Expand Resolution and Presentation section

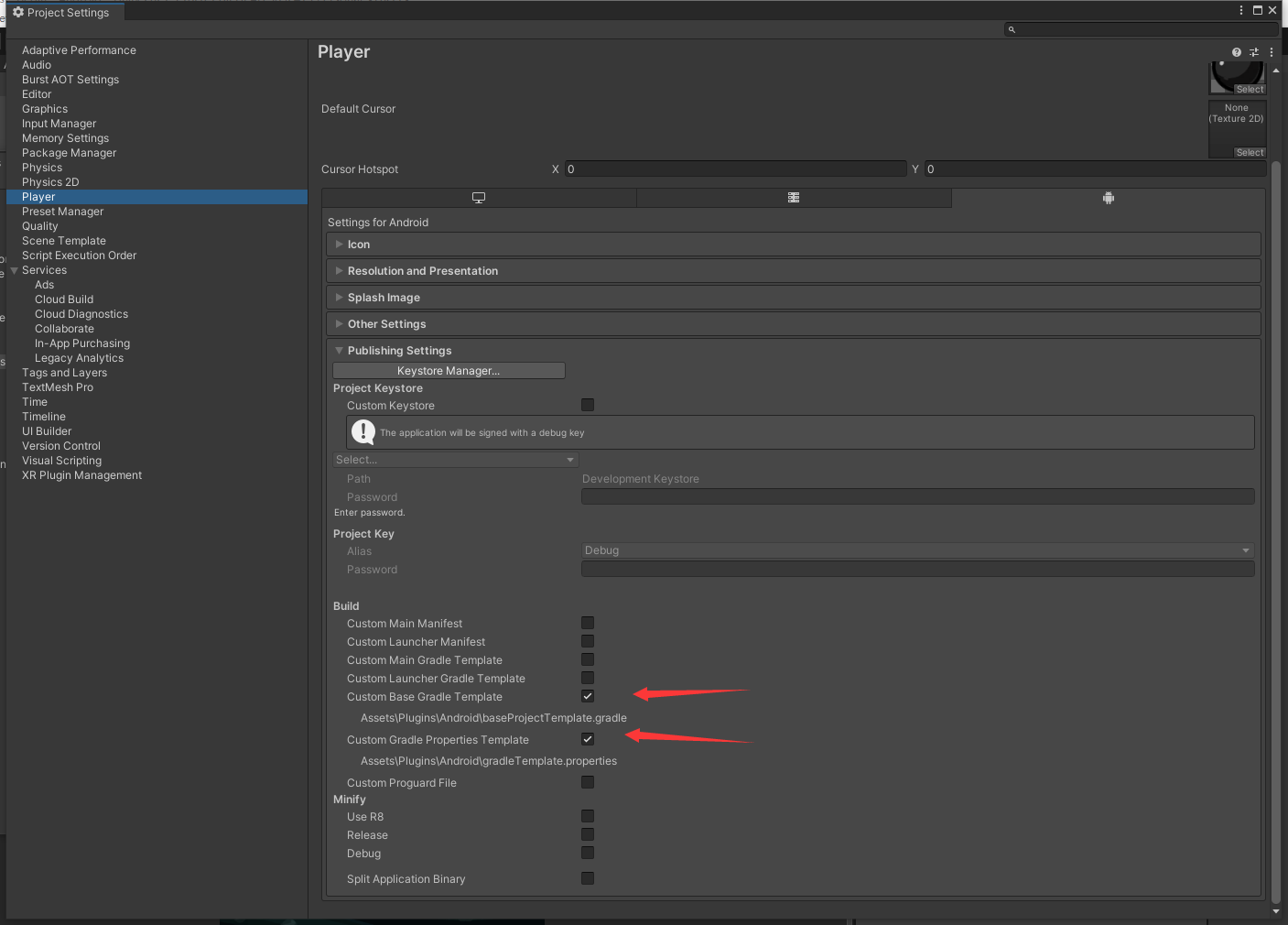793,271
